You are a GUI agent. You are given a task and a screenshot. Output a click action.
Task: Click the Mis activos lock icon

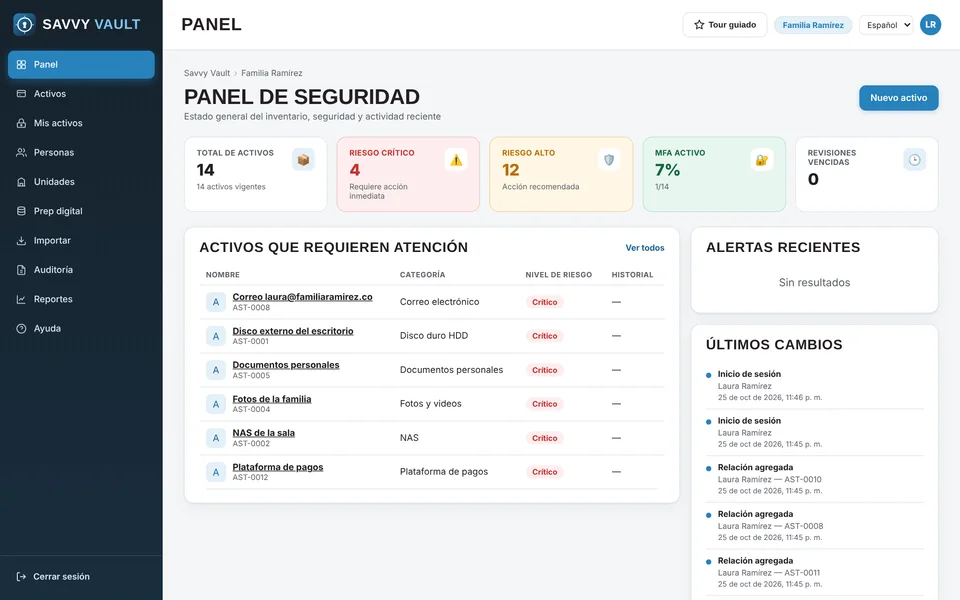[x=21, y=123]
